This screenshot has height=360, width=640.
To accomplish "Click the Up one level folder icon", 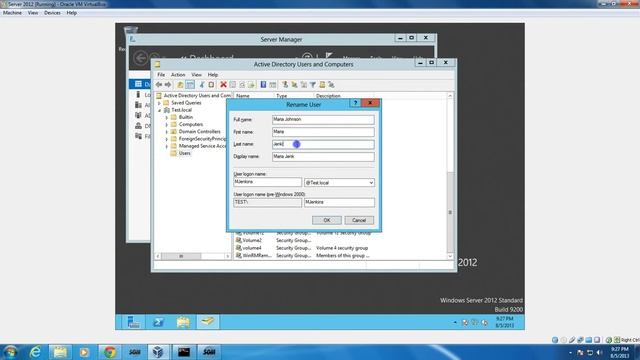I will 180,85.
